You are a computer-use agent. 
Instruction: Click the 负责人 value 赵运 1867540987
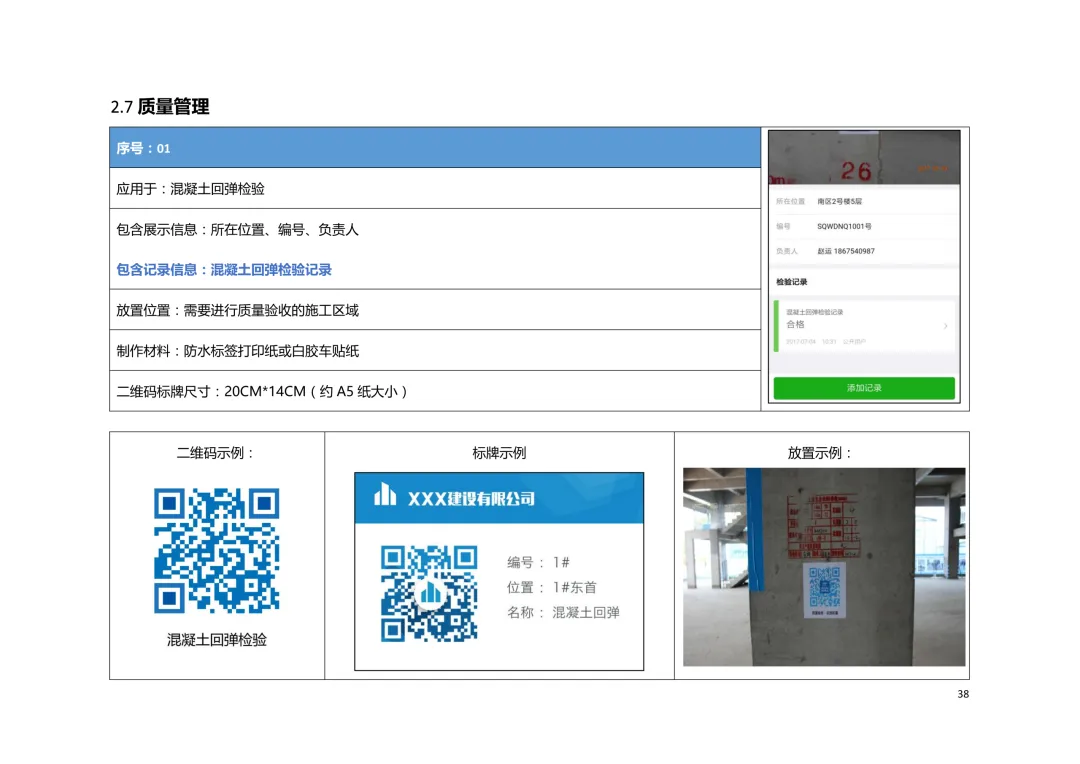(x=846, y=251)
